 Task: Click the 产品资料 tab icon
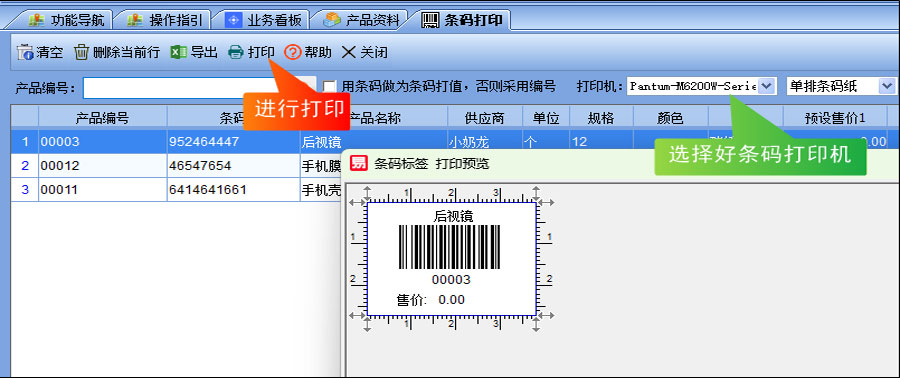(x=332, y=21)
